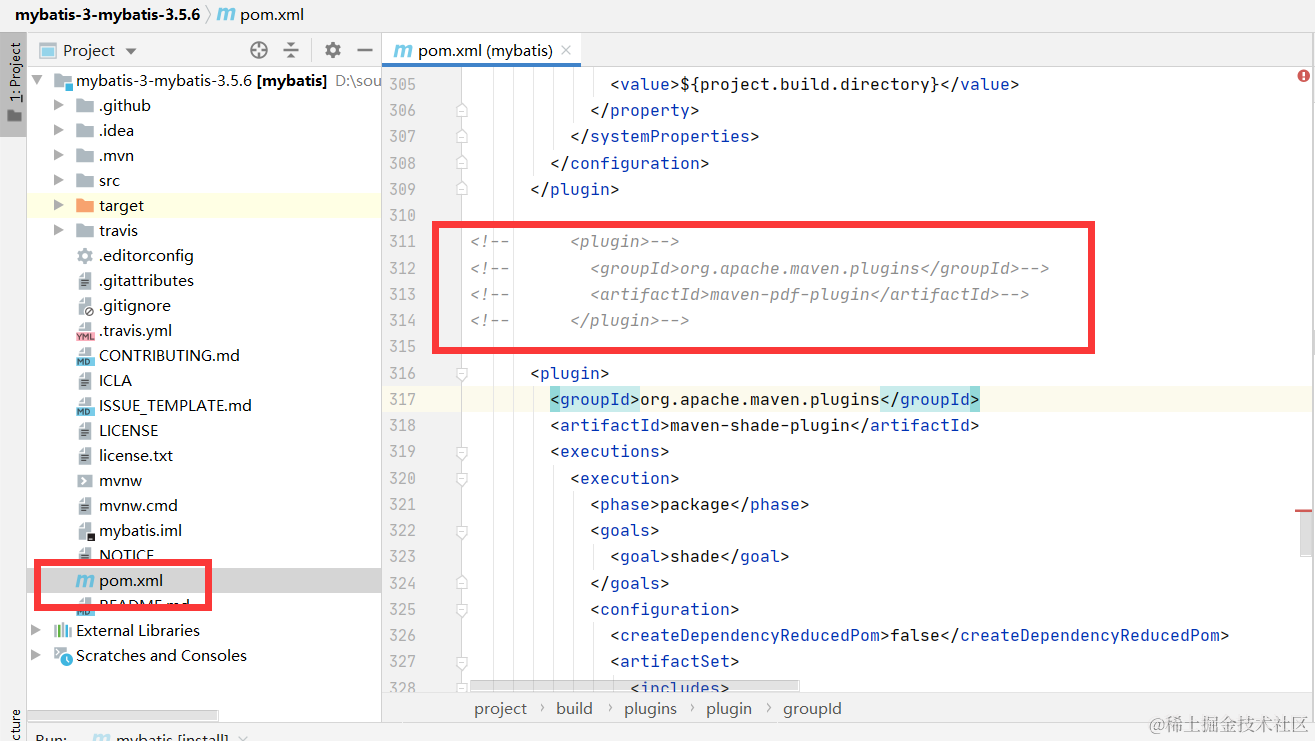Click the red error indicator in editor
Viewport: 1315px width, 741px height.
(x=1303, y=76)
